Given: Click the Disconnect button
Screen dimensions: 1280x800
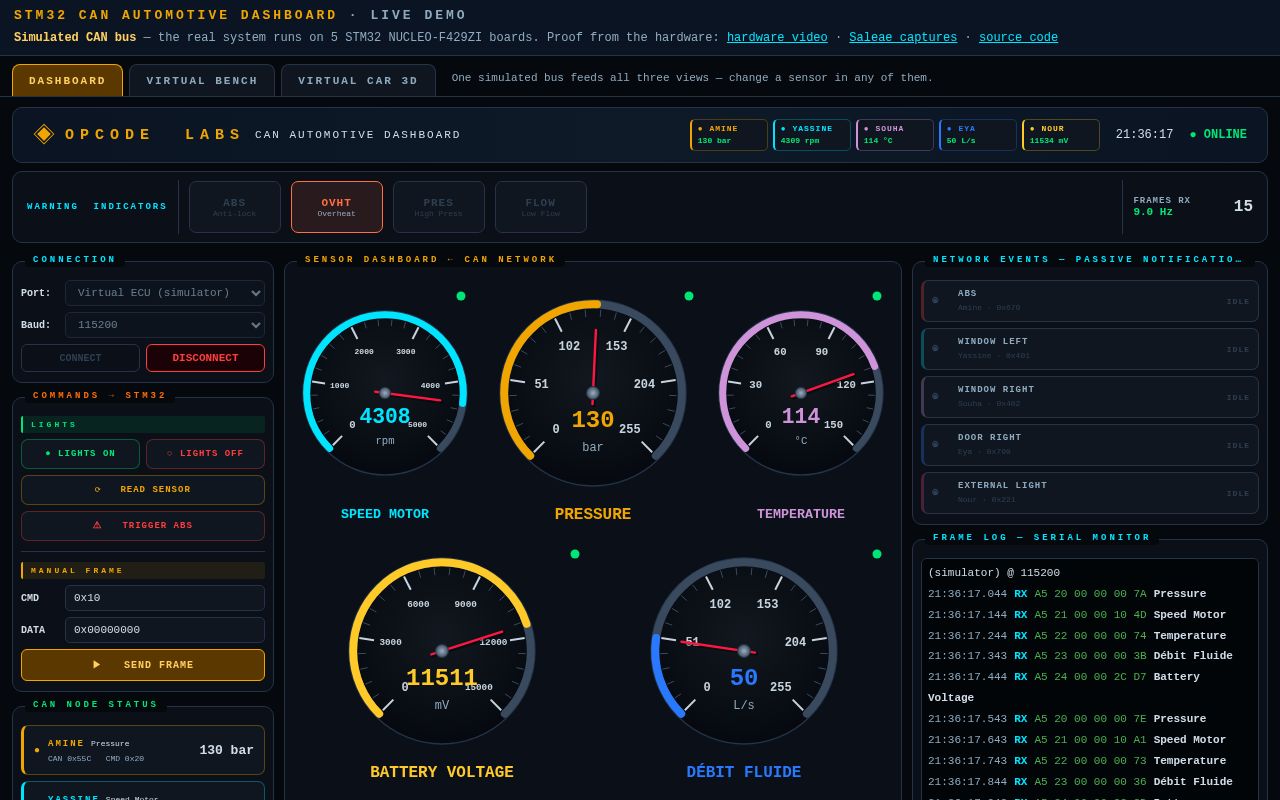Looking at the screenshot, I should tap(205, 358).
